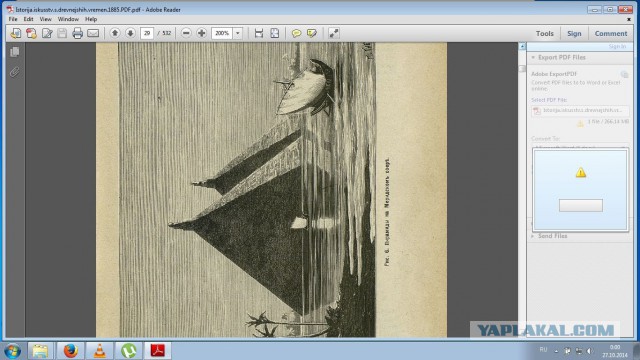Screen dimensions: 640x360
Task: Click the Save file floppy icon
Action: click(62, 33)
